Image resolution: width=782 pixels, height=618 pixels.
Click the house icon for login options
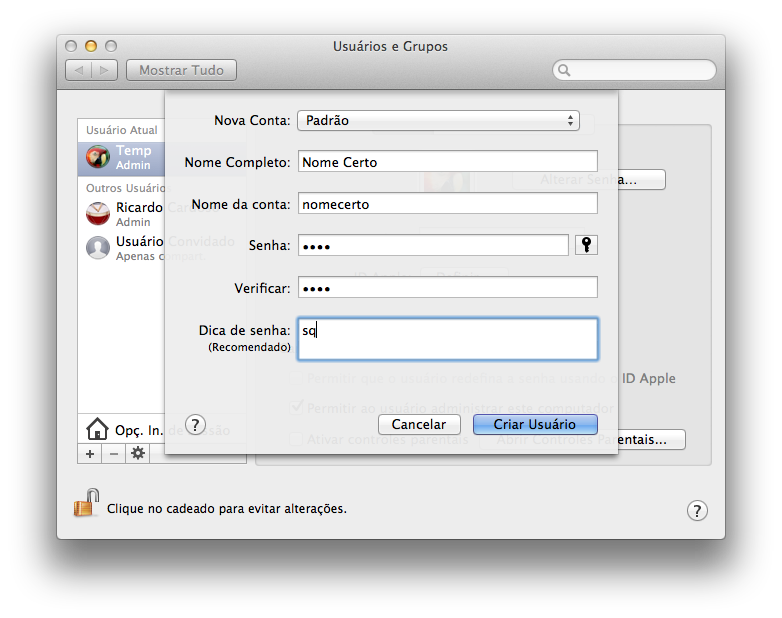97,430
